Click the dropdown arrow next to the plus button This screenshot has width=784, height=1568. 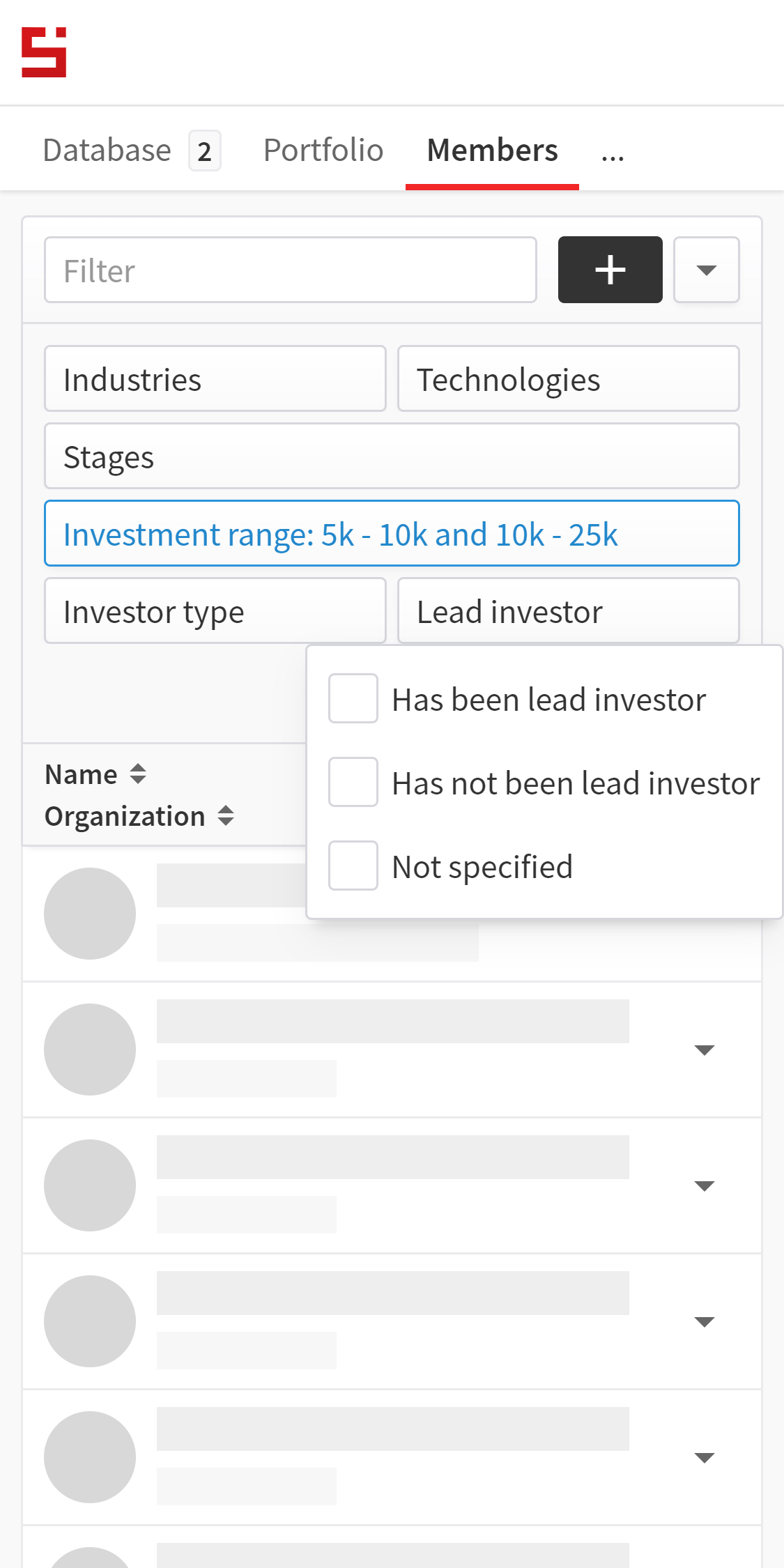(x=706, y=270)
